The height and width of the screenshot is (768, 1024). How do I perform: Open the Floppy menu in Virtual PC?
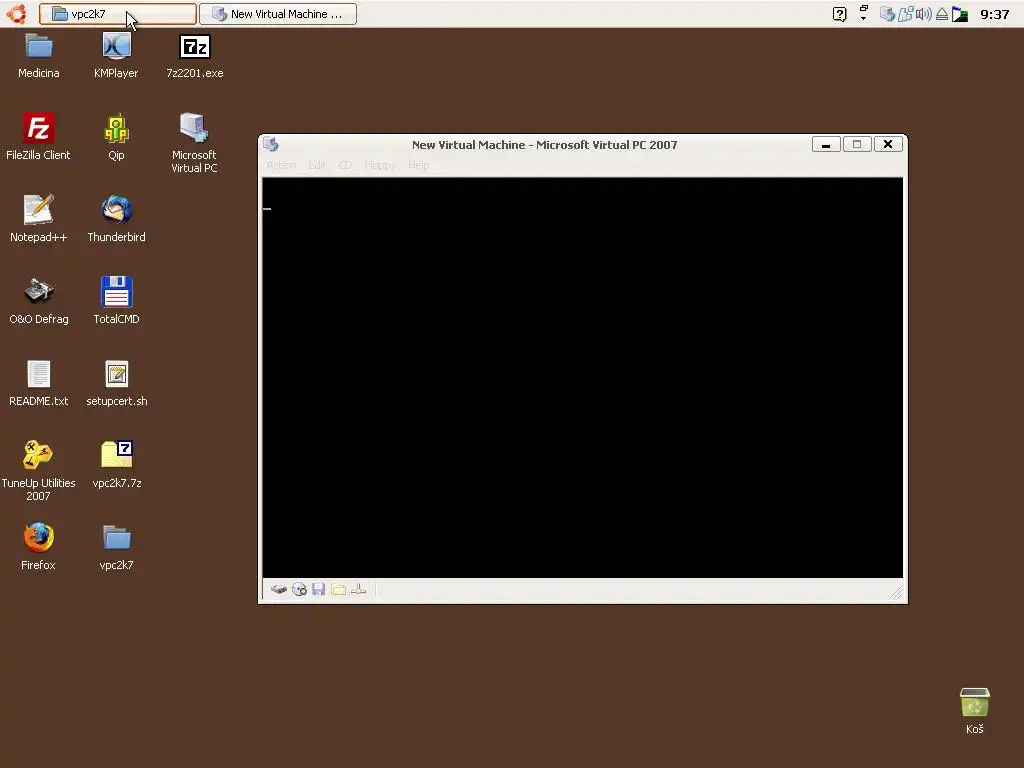tap(380, 165)
